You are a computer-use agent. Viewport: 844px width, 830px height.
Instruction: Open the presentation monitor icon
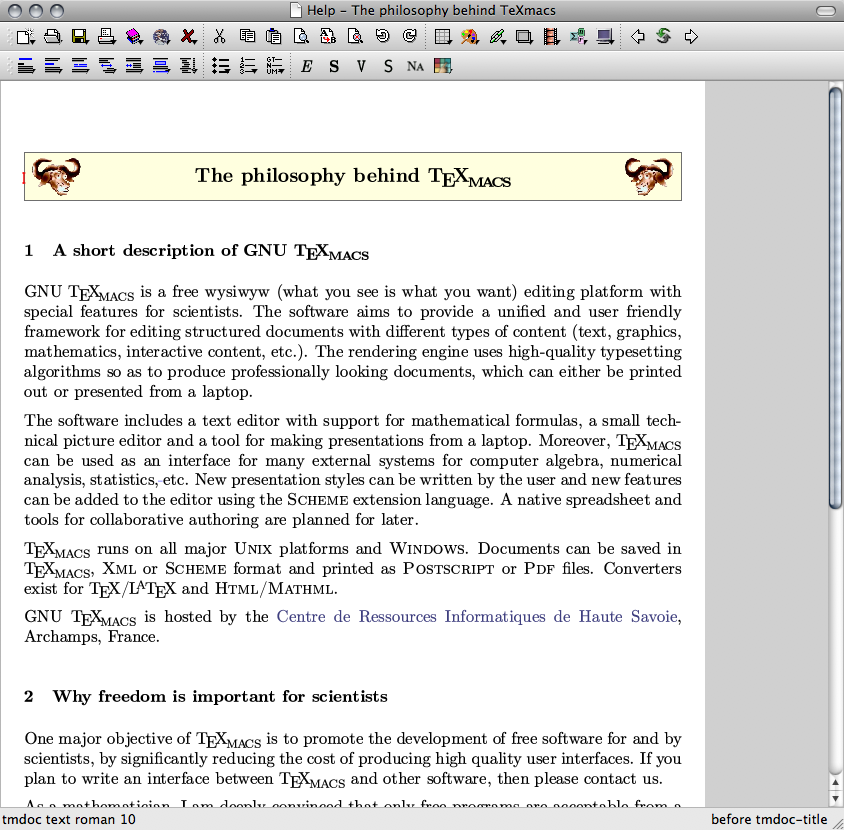[x=606, y=37]
